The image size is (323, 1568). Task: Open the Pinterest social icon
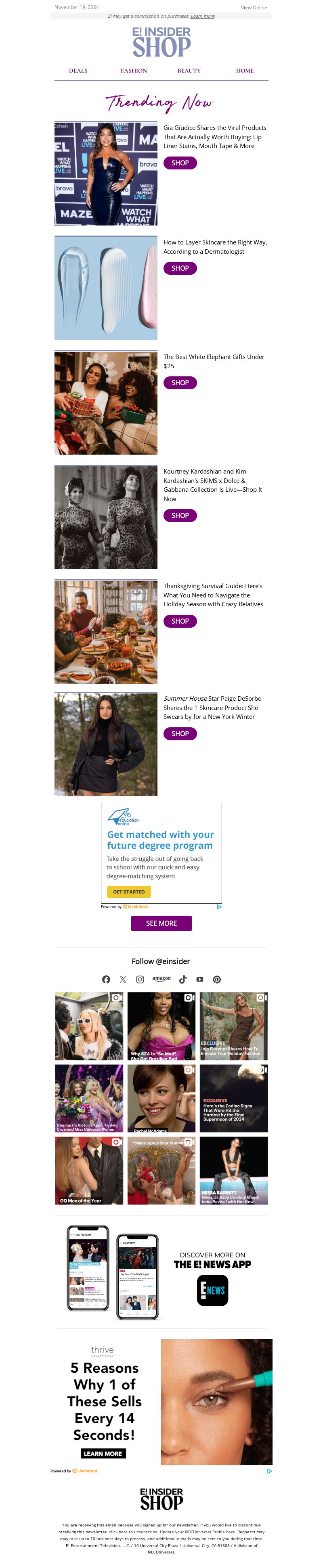click(x=217, y=979)
